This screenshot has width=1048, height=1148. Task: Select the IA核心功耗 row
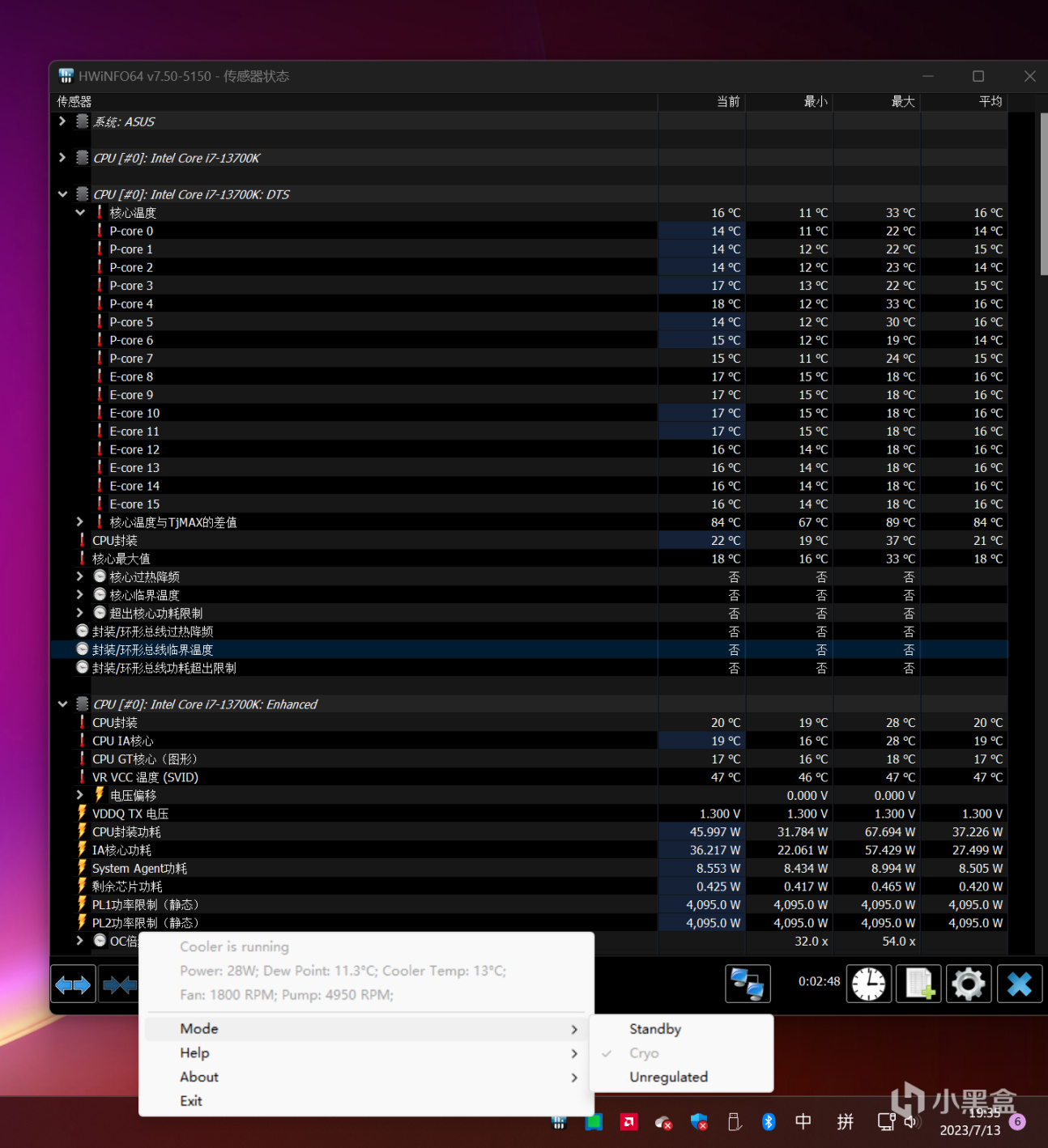point(529,850)
